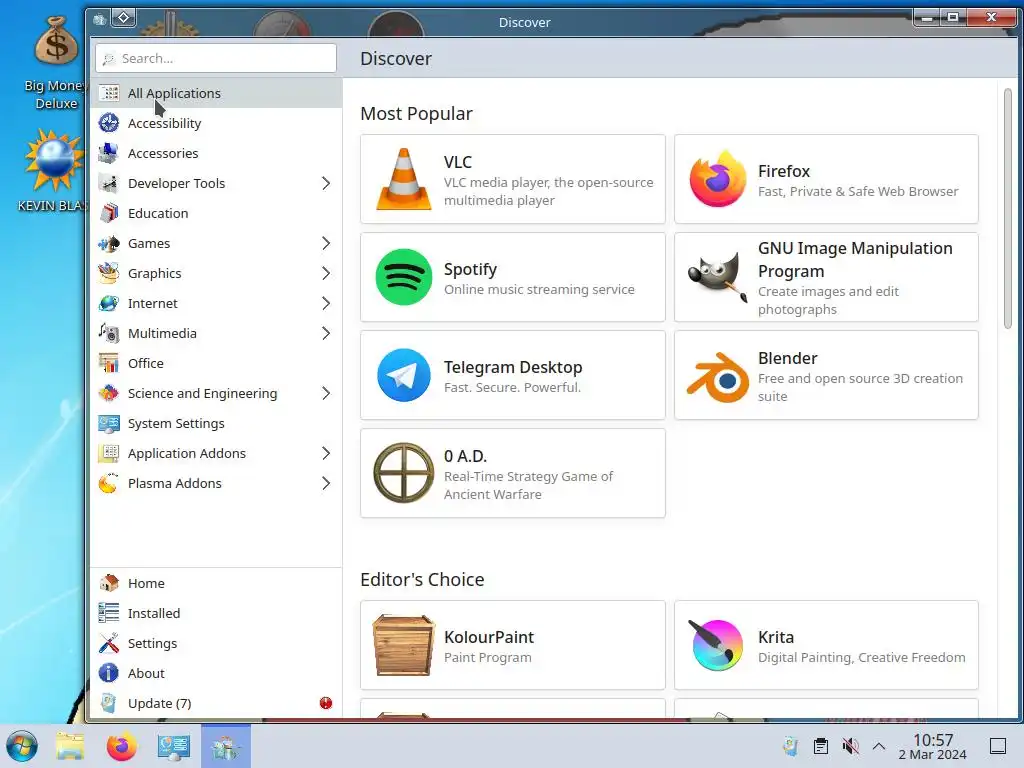Click the Spotify green logo
The width and height of the screenshot is (1024, 768).
click(x=404, y=277)
